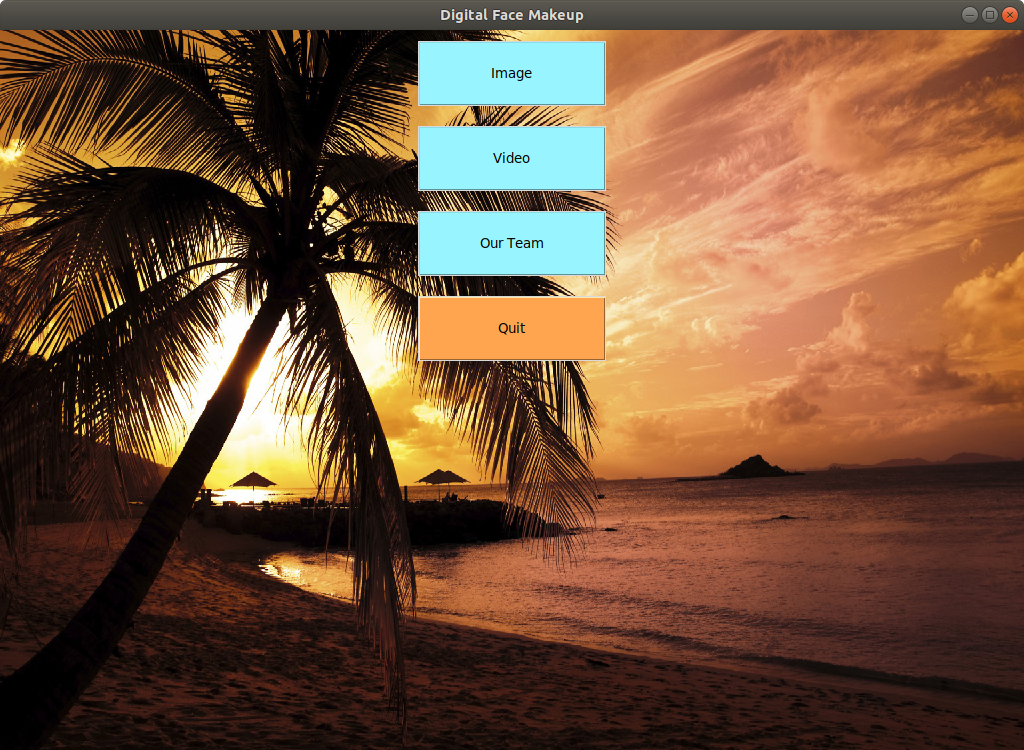1024x750 pixels.
Task: Select the Video button
Action: click(511, 158)
